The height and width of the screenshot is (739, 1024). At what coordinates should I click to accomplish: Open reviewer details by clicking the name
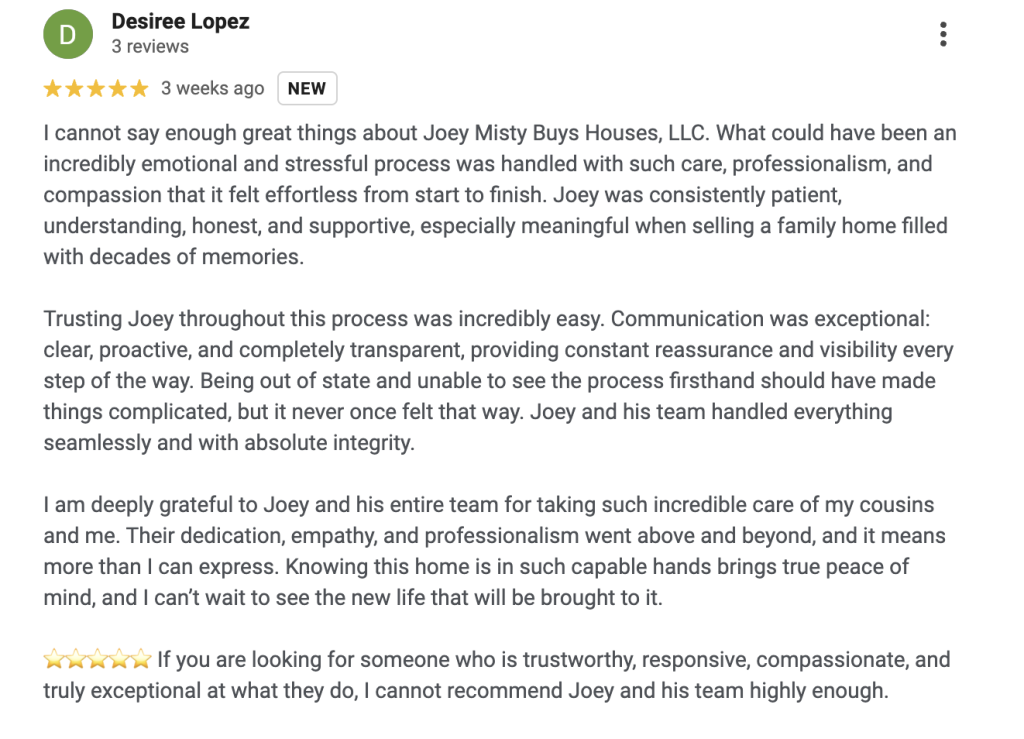coord(180,21)
